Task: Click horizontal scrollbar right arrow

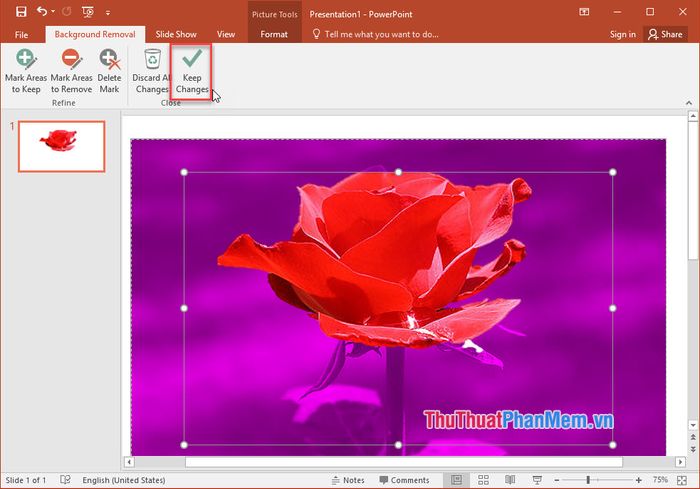Action: [680, 462]
